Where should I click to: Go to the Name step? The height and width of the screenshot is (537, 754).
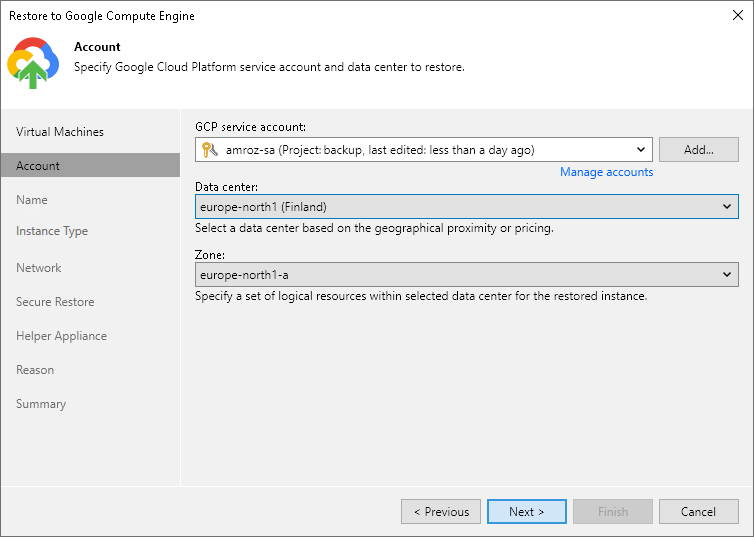click(32, 200)
